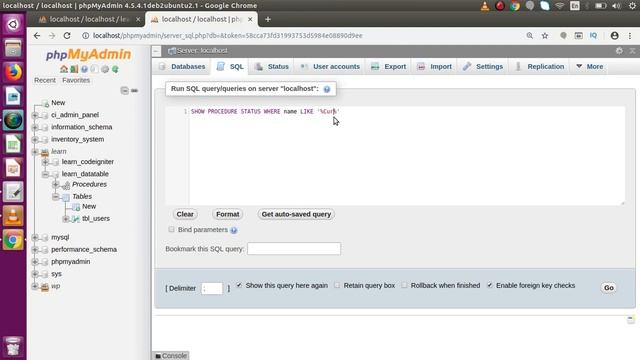Open the Recent tables list
This screenshot has width=640, height=360.
(x=45, y=80)
